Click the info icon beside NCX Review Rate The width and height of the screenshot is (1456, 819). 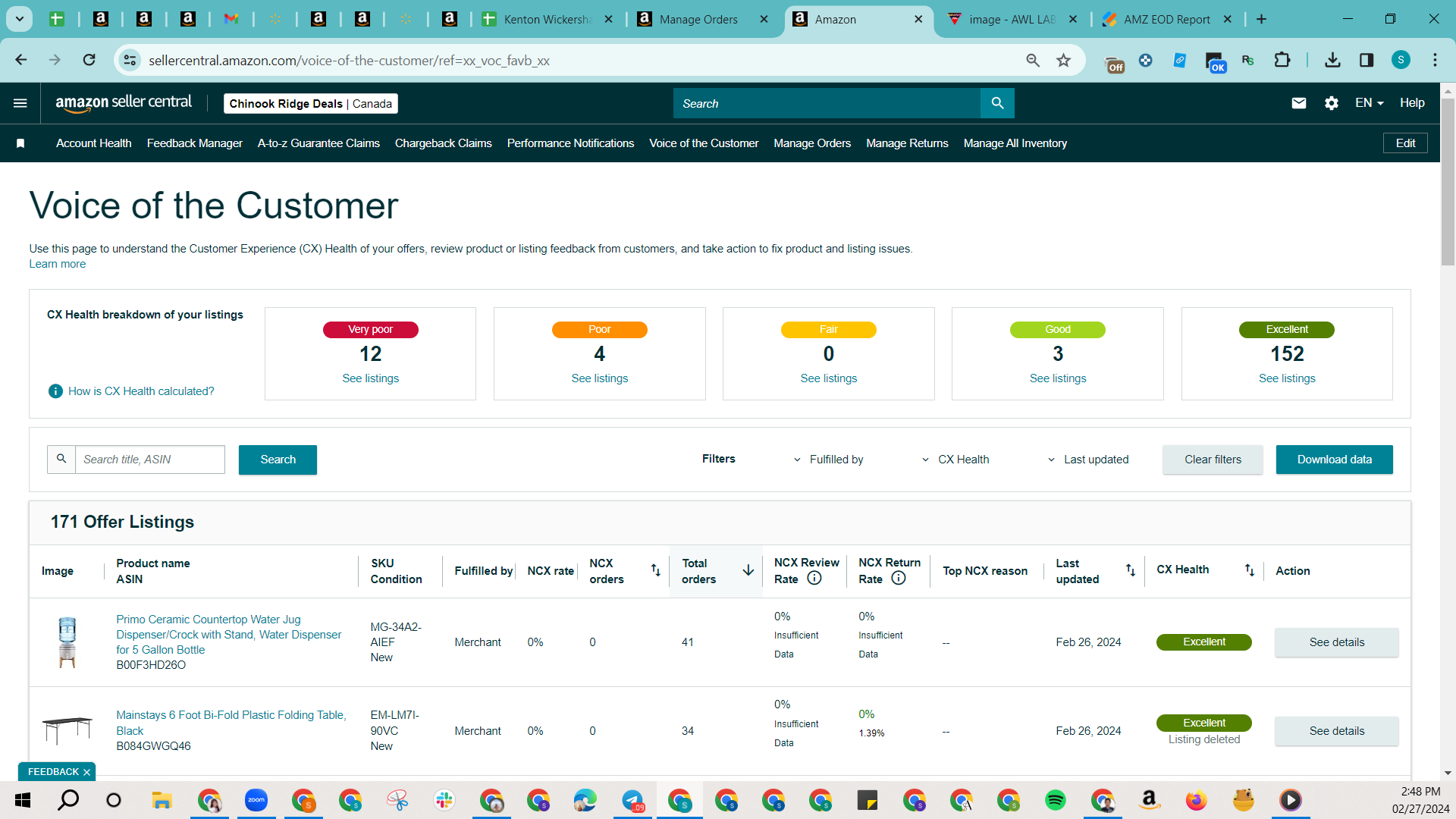click(x=814, y=578)
